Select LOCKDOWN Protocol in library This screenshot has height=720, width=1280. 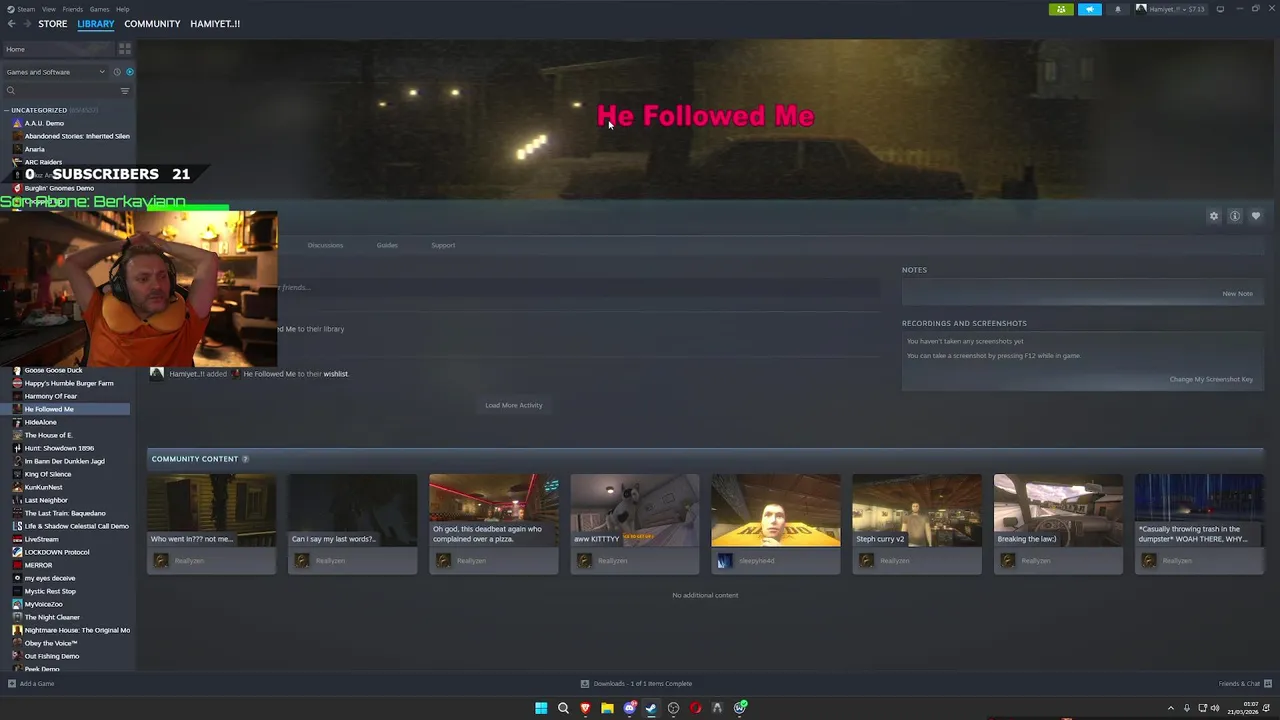57,552
